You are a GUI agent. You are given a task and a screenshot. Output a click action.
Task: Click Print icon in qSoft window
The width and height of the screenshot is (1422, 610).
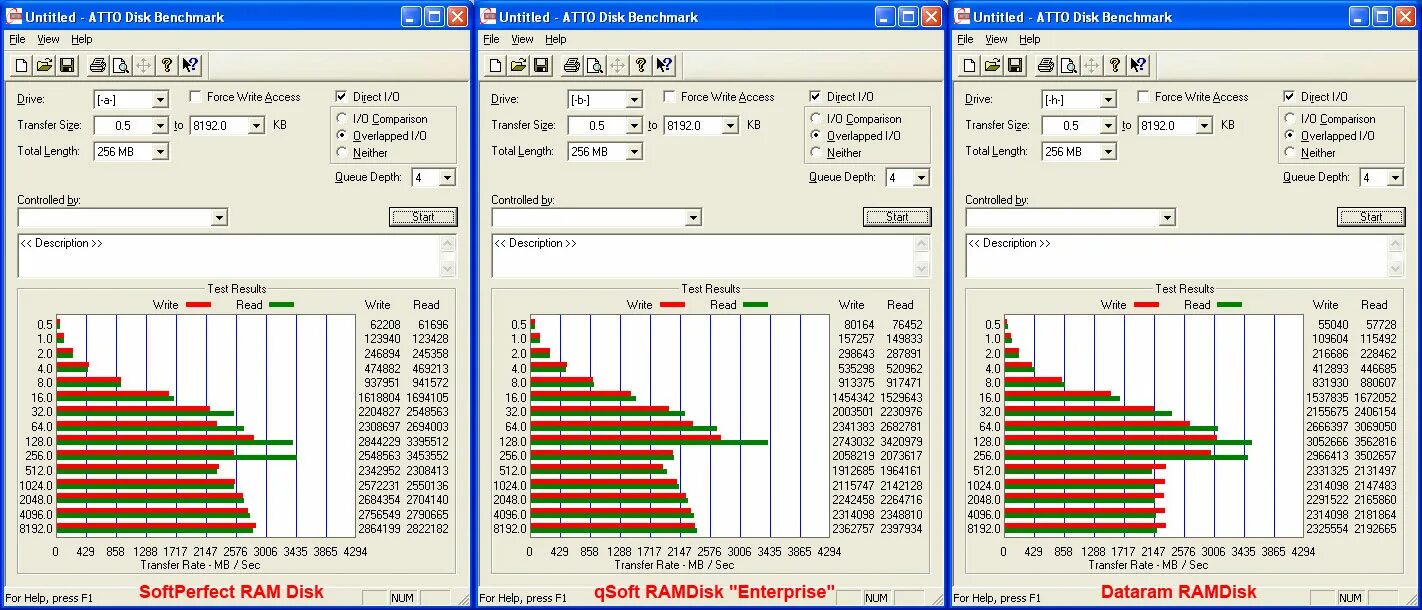(x=572, y=65)
